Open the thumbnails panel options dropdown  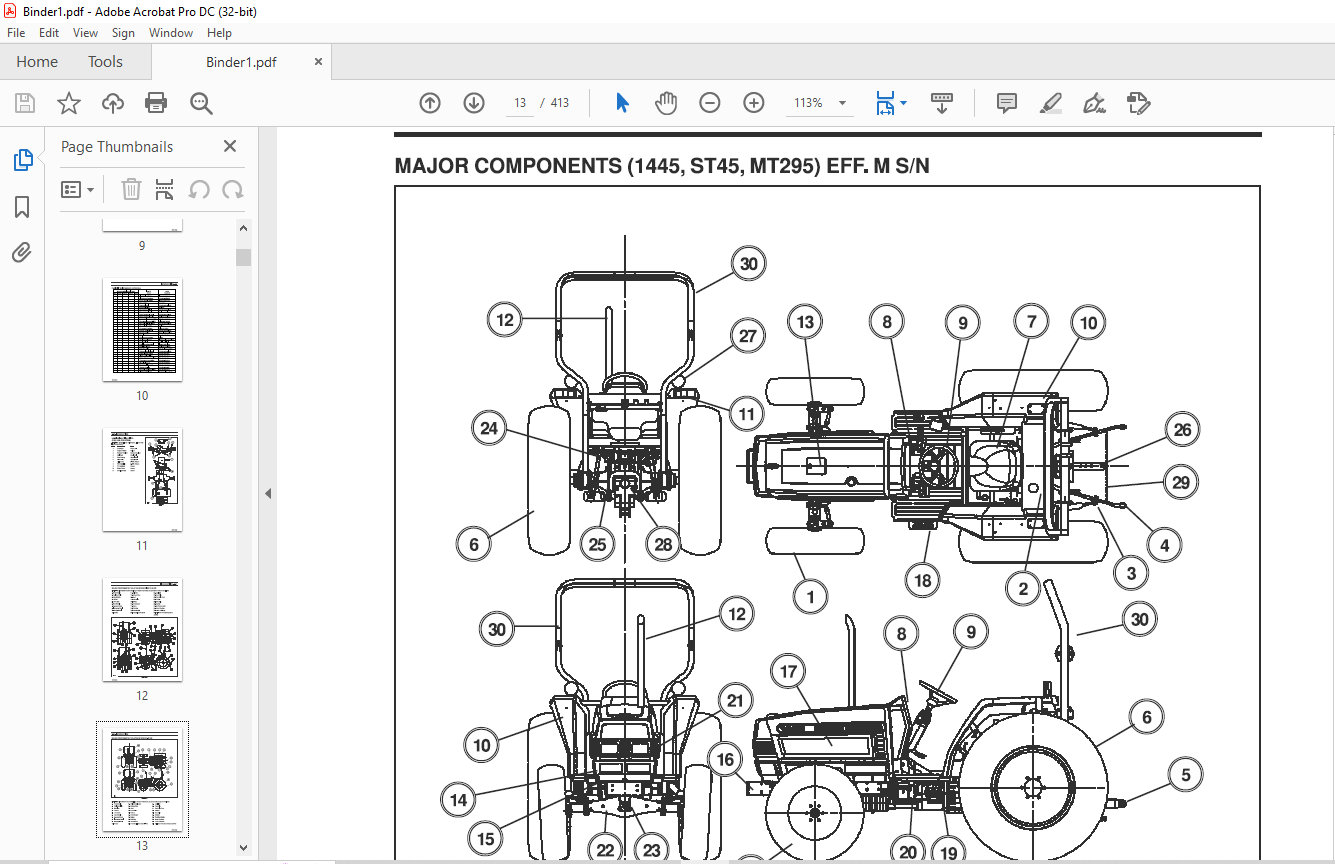click(x=78, y=189)
